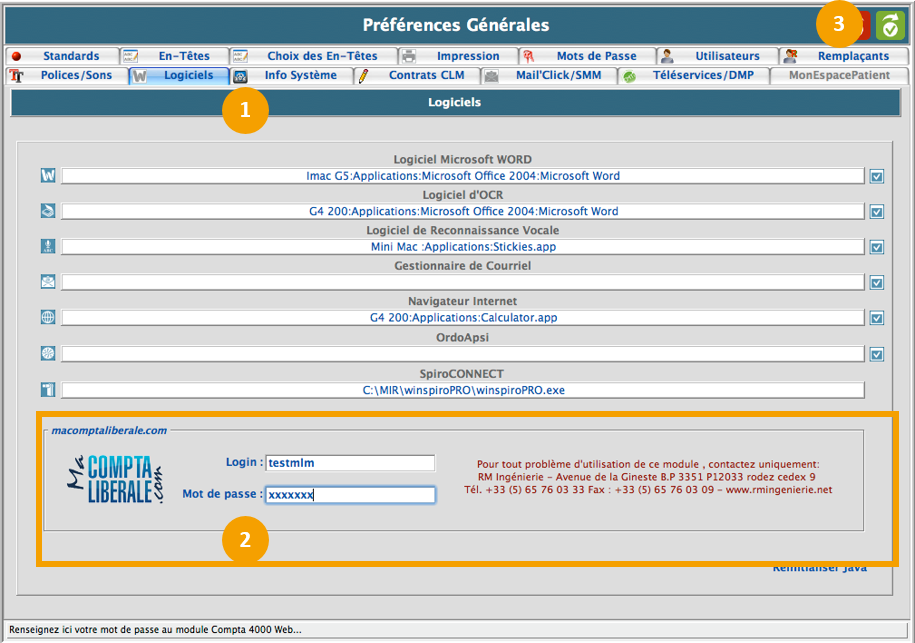Click into the Mot de passe field
The width and height of the screenshot is (915, 643).
[x=349, y=494]
